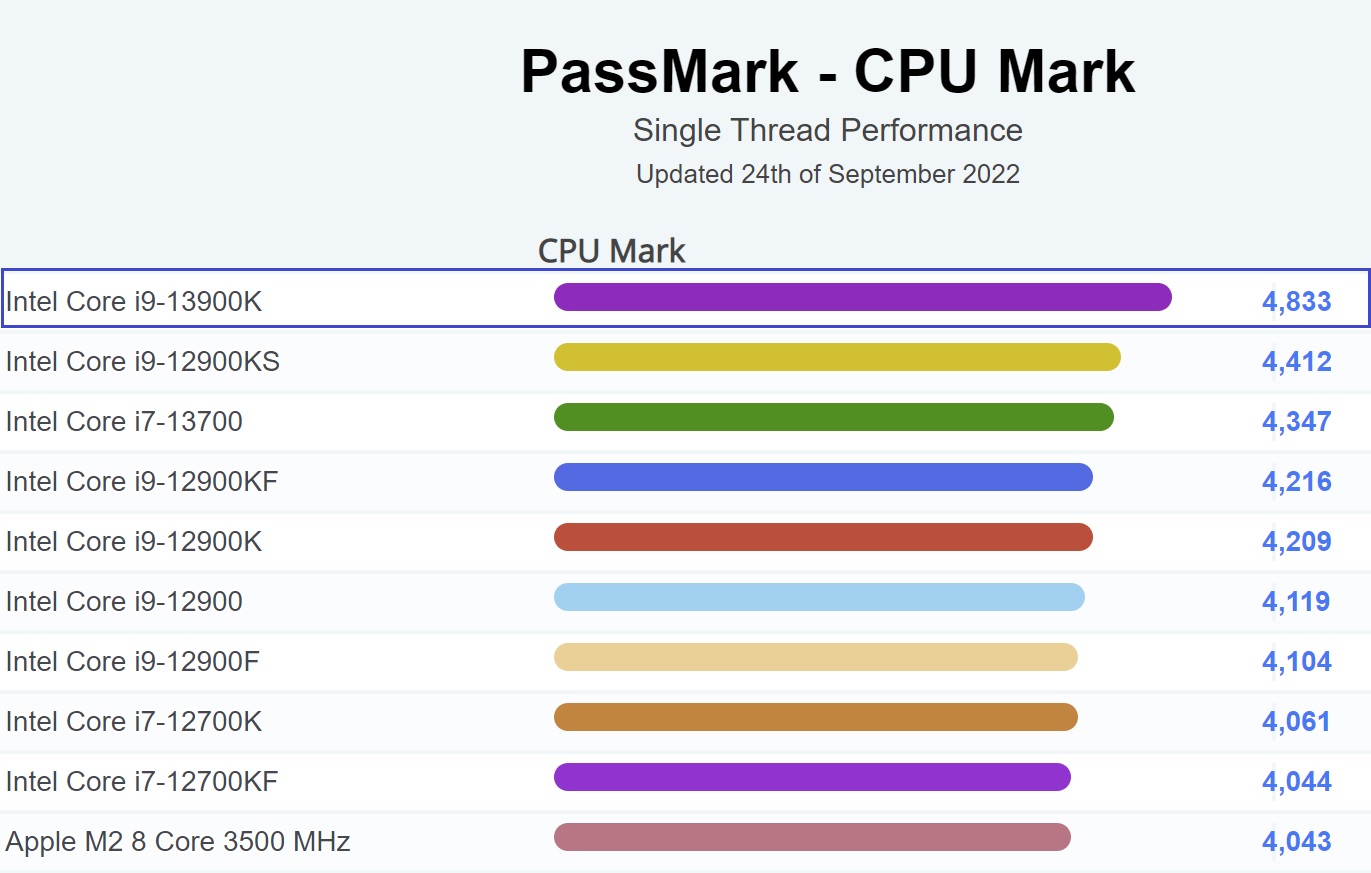Click the yellow i9-12900KS bar
Screen dimensions: 1371x873
[x=837, y=357]
